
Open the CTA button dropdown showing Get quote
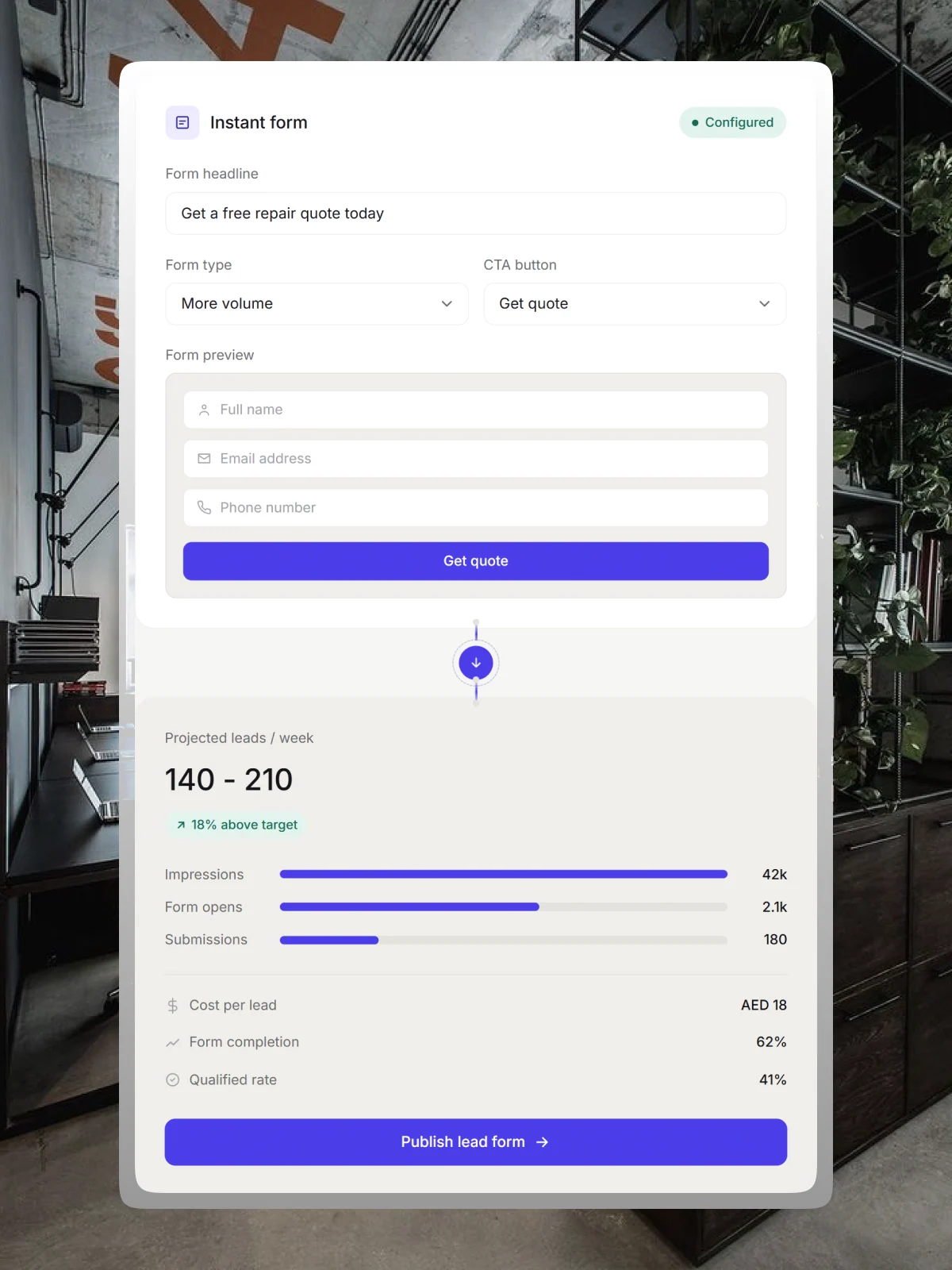pos(635,304)
